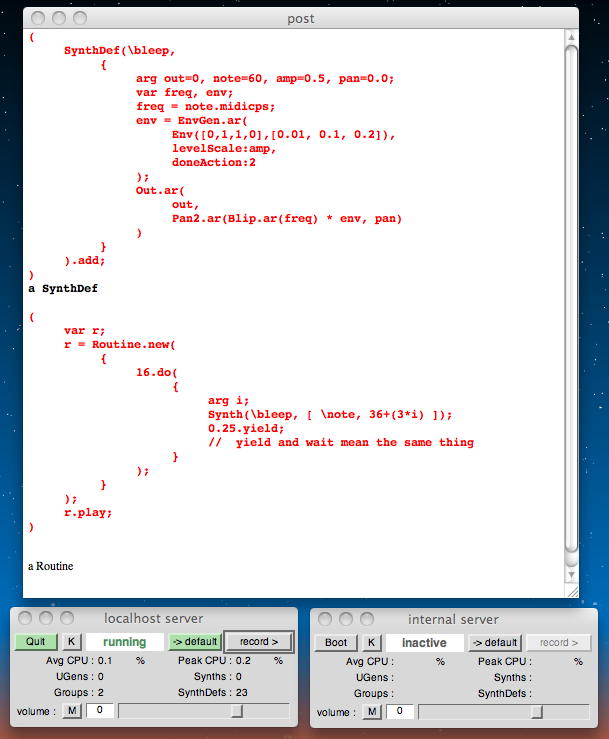
Task: Click the 'env = EnvGen.ar(' line
Action: point(191,121)
